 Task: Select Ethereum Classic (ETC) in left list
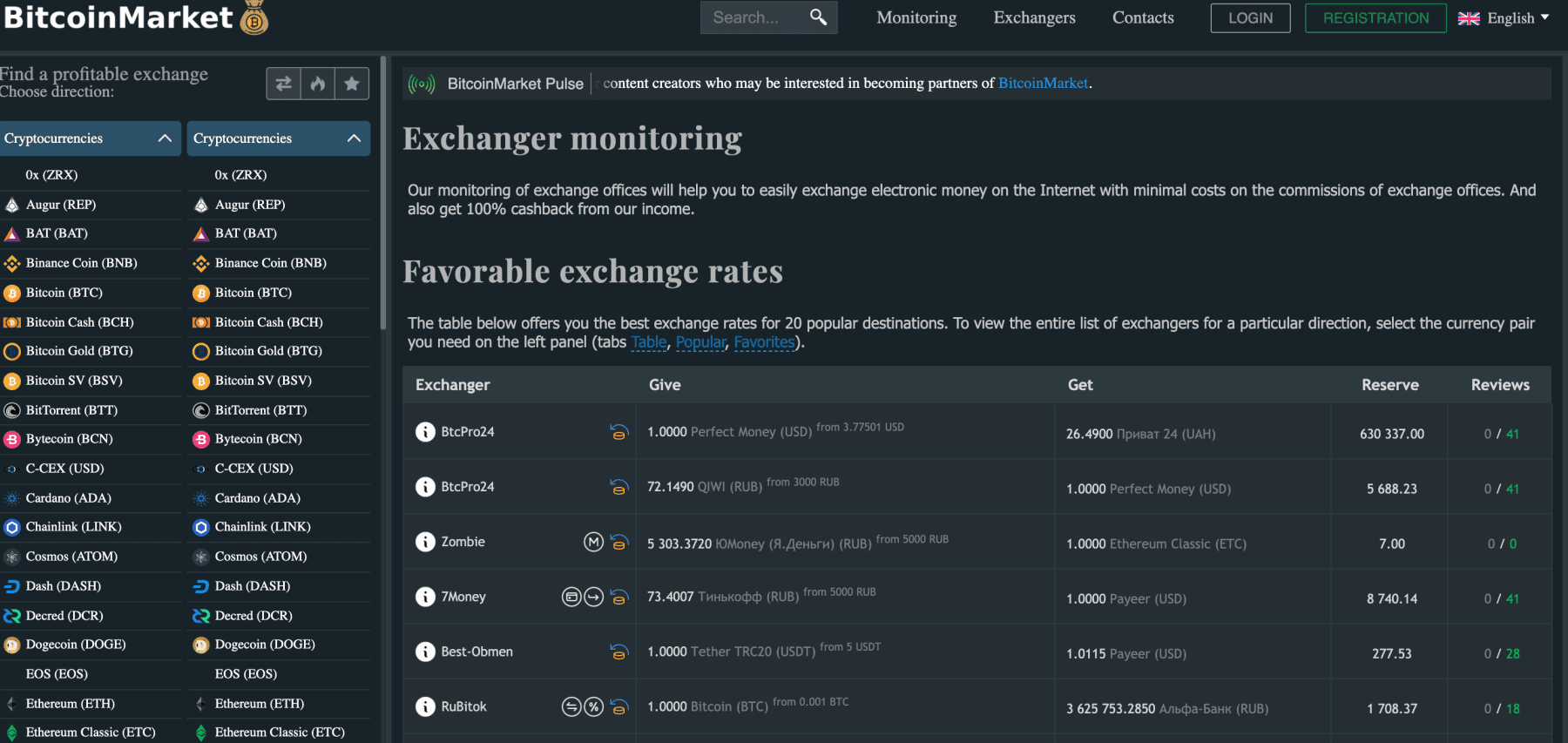point(91,733)
